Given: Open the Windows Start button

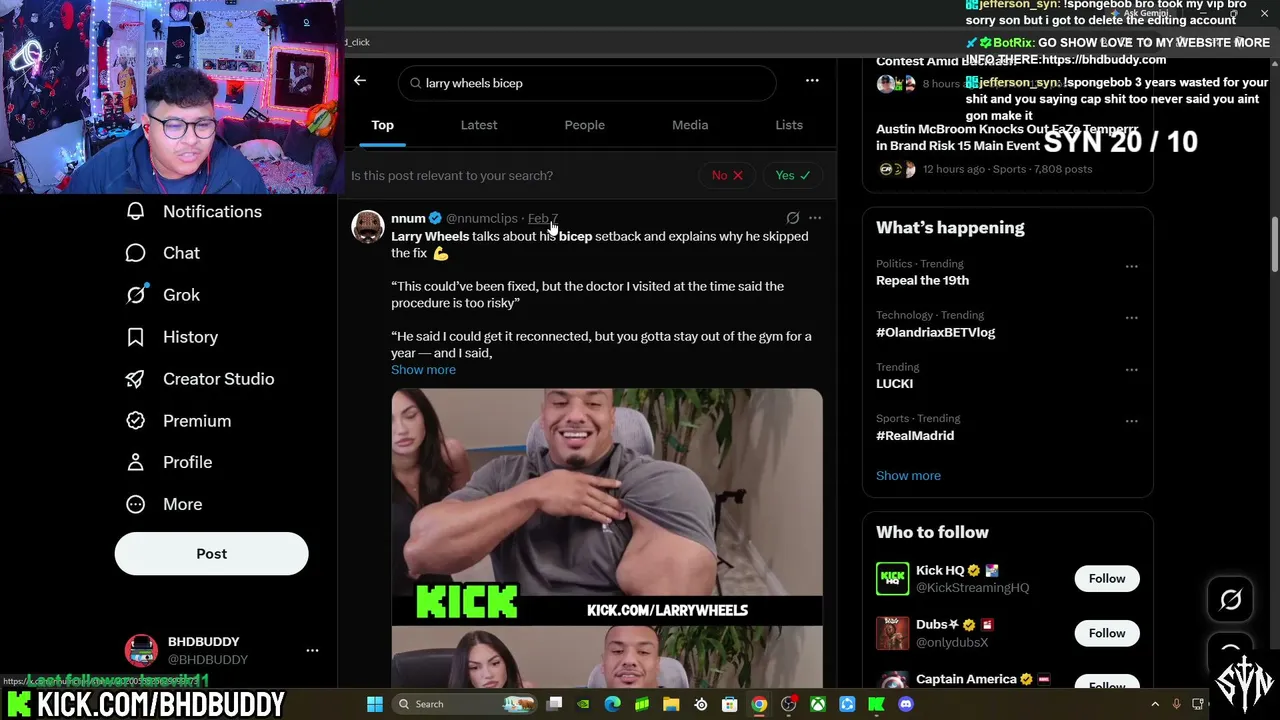Looking at the screenshot, I should pyautogui.click(x=375, y=704).
